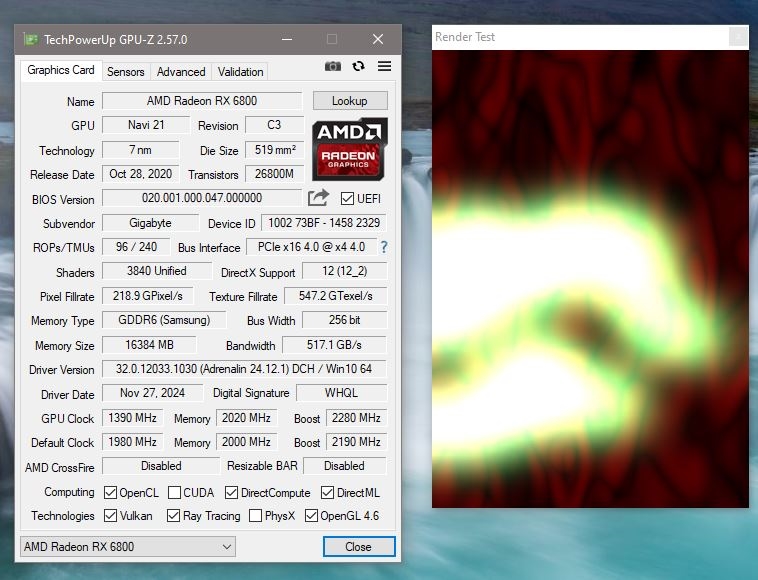Image resolution: width=758 pixels, height=580 pixels.
Task: Click the Resizable BAR Disabled value
Action: 344,466
